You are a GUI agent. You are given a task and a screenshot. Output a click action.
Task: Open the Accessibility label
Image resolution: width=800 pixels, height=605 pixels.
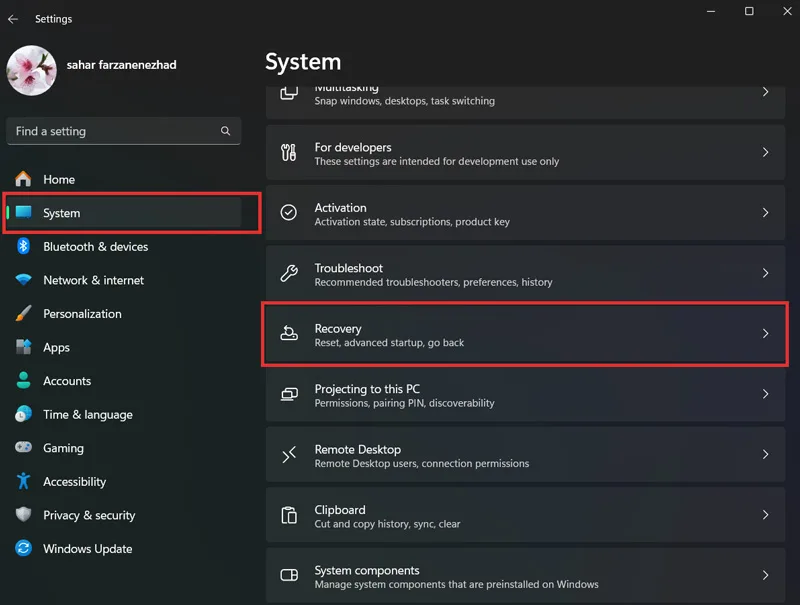74,482
